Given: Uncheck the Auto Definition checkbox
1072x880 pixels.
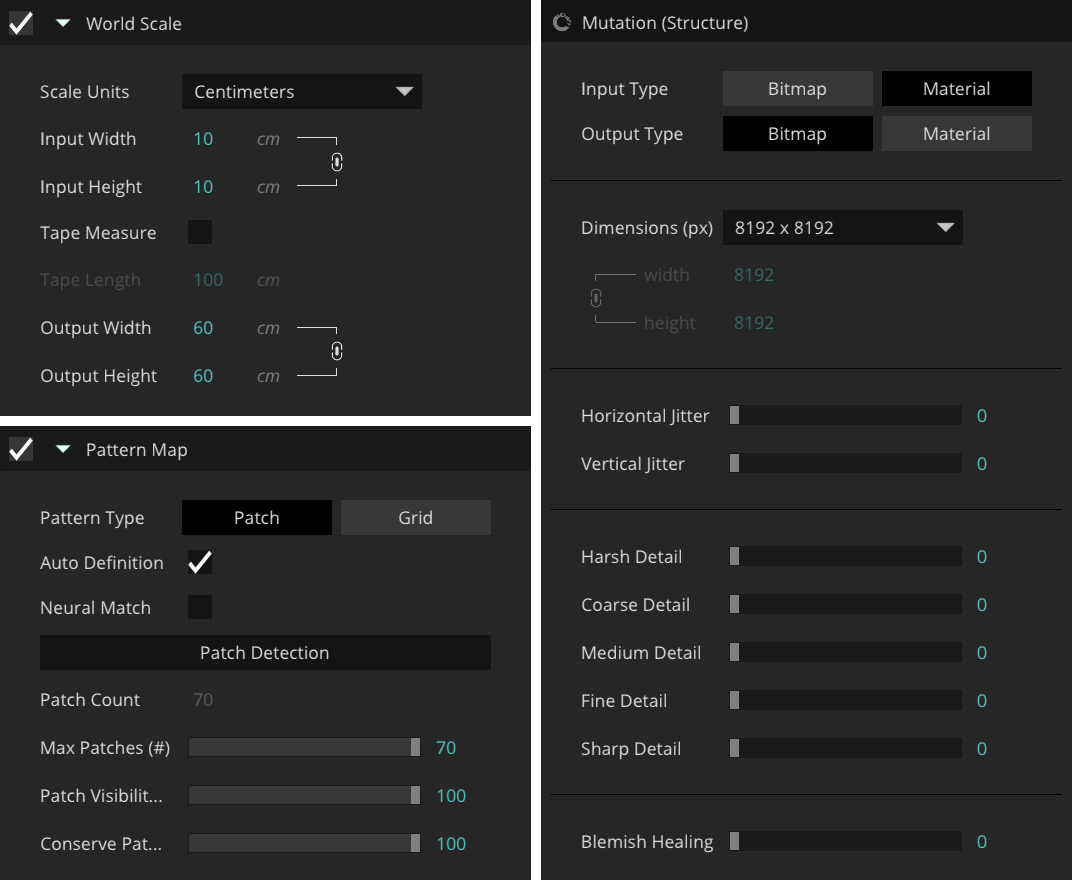Looking at the screenshot, I should (200, 563).
